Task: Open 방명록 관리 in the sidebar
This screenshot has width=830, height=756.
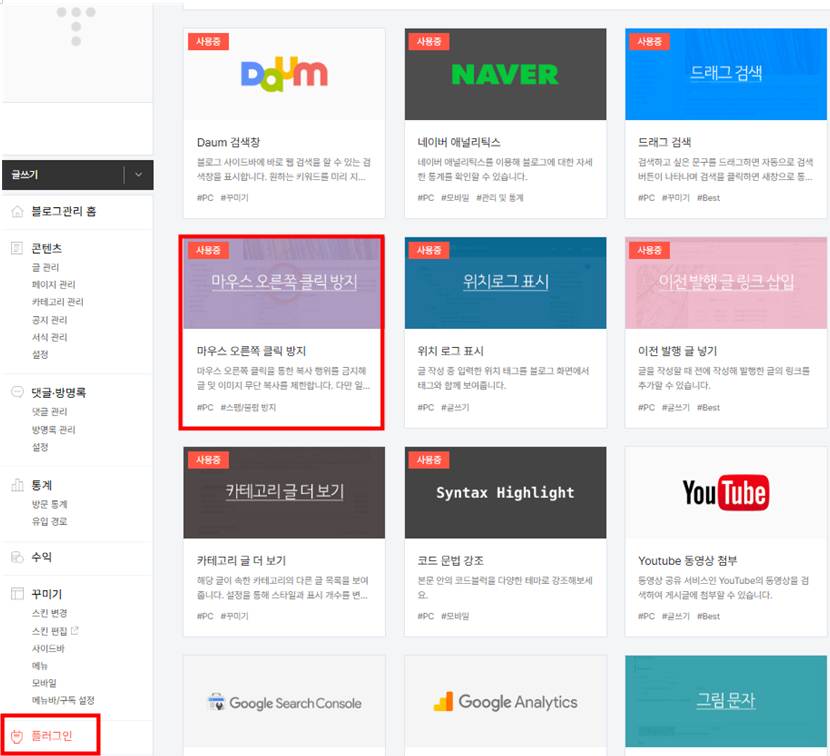Action: pyautogui.click(x=53, y=429)
